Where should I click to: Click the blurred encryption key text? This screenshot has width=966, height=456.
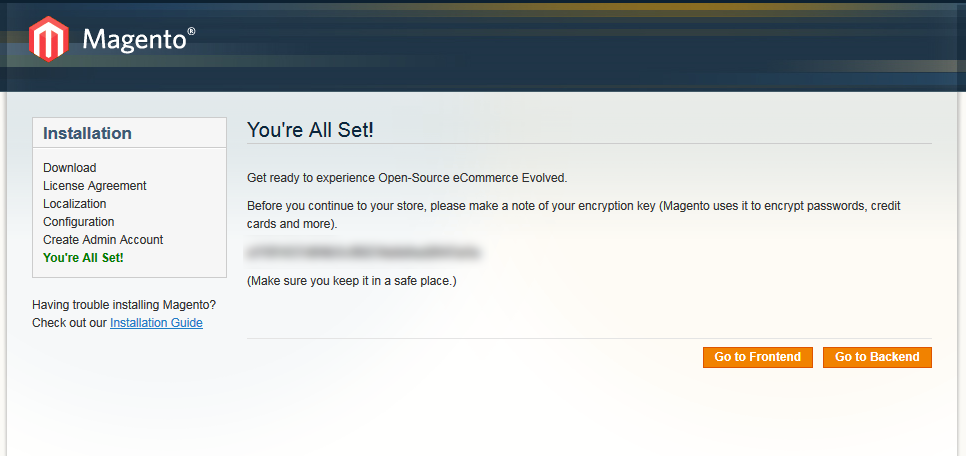click(x=363, y=251)
